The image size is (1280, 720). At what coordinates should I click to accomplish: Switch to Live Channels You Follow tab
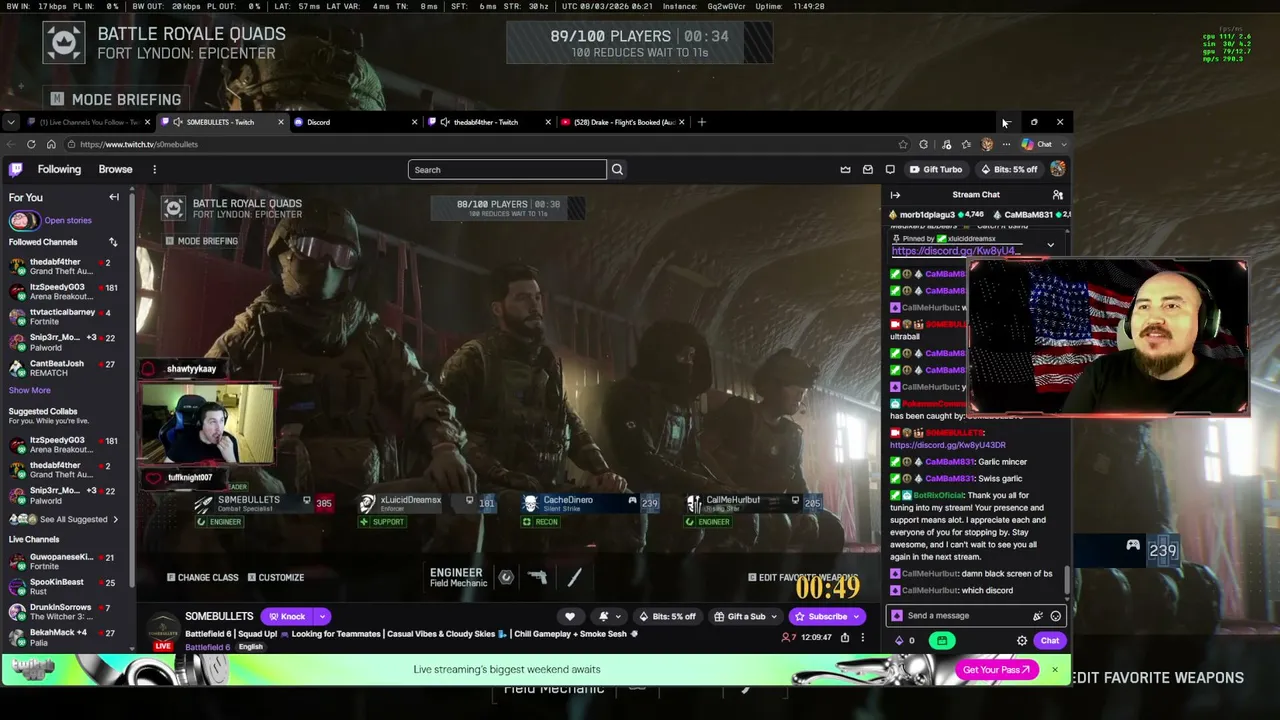point(89,122)
